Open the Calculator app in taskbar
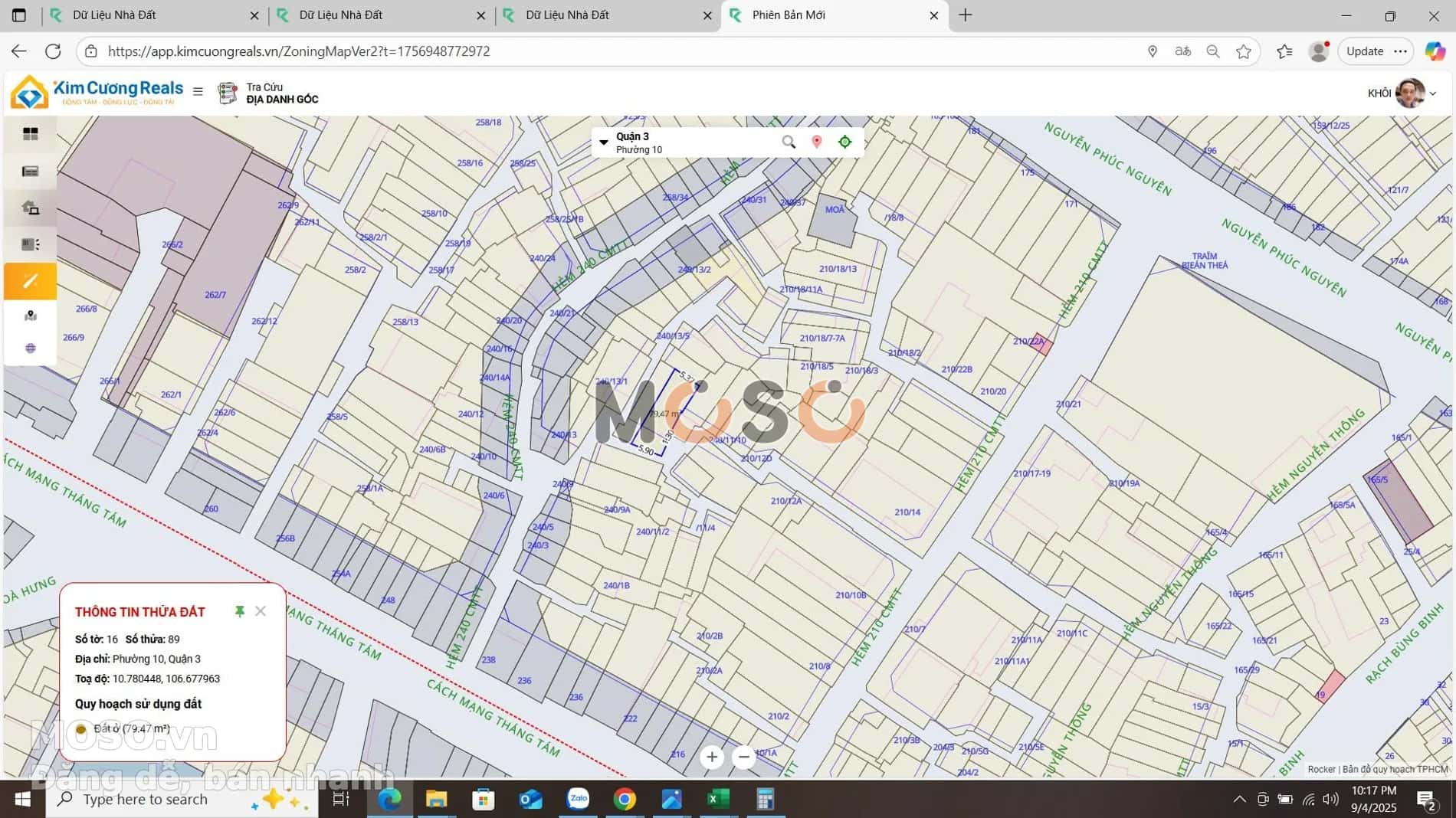Screen dimensions: 1456x818 click(765, 800)
